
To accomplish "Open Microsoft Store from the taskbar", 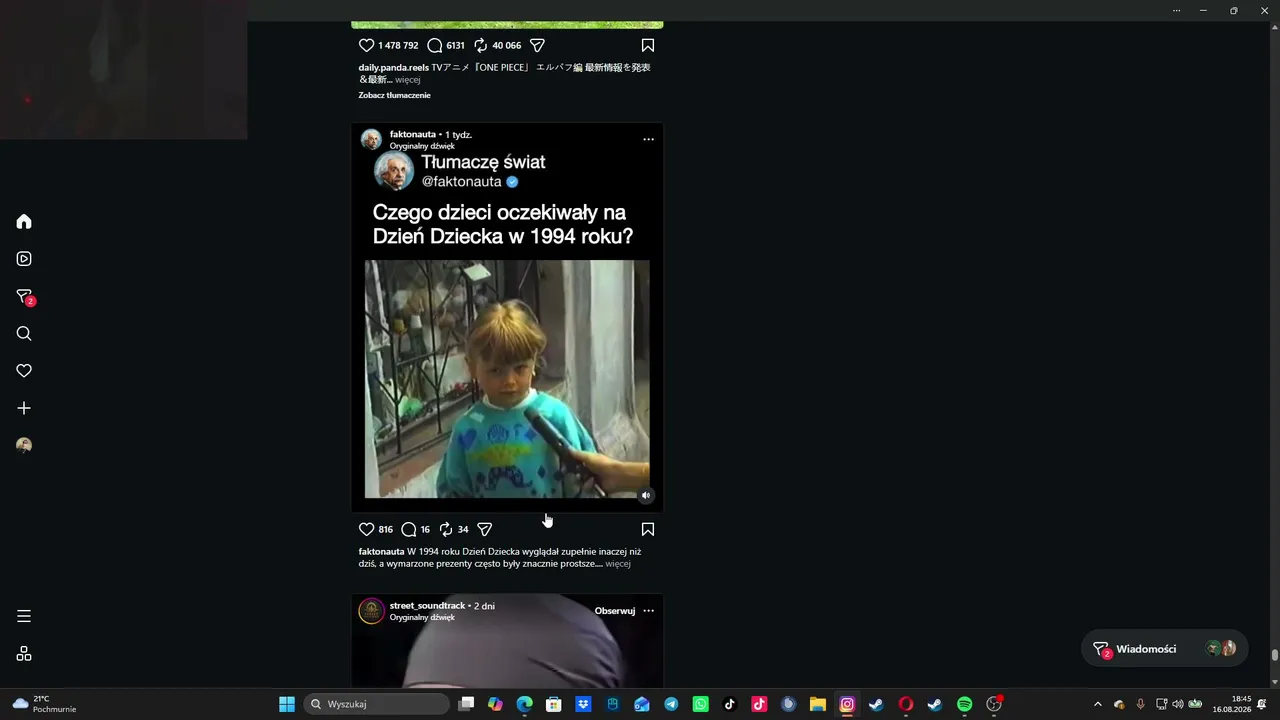I will (x=554, y=704).
